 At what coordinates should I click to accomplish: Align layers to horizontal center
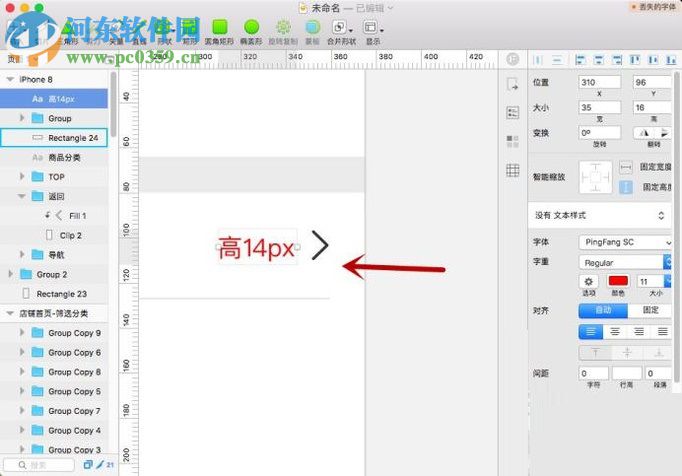coord(598,60)
